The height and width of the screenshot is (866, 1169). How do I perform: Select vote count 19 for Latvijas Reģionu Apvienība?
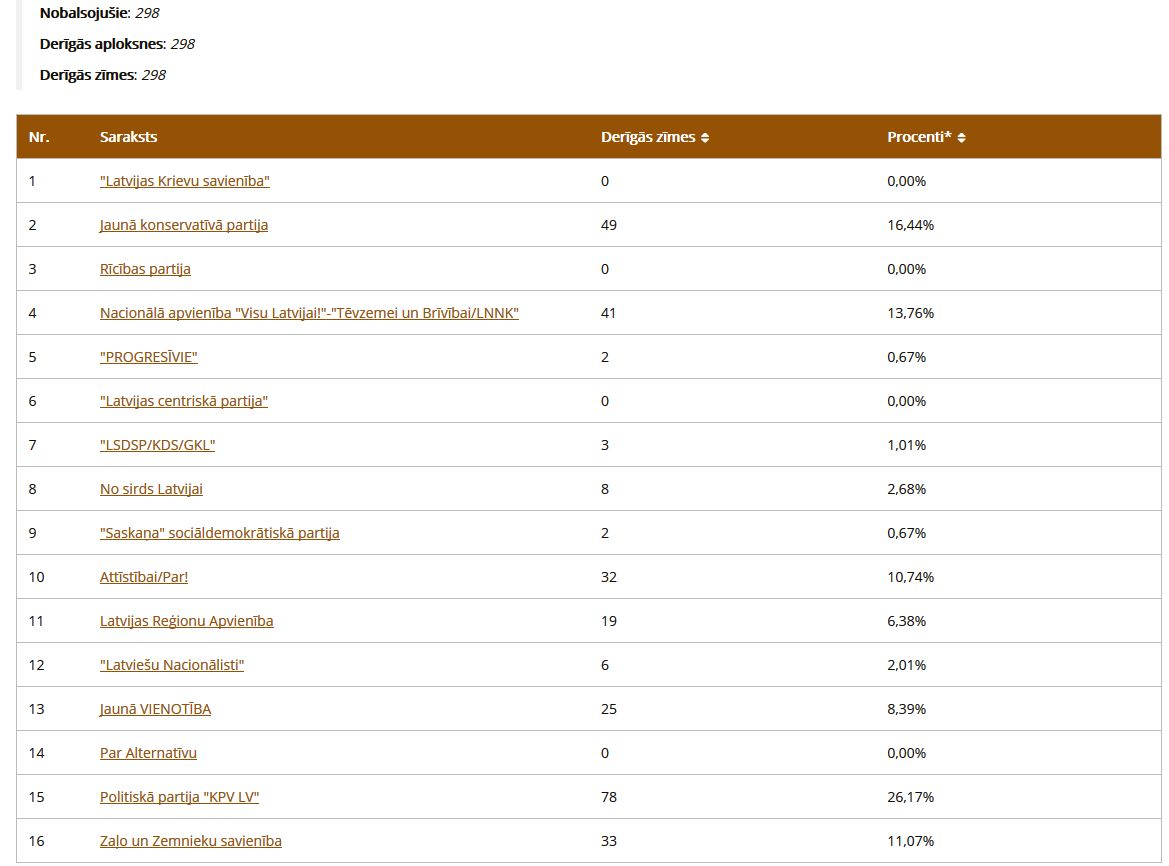tap(608, 621)
